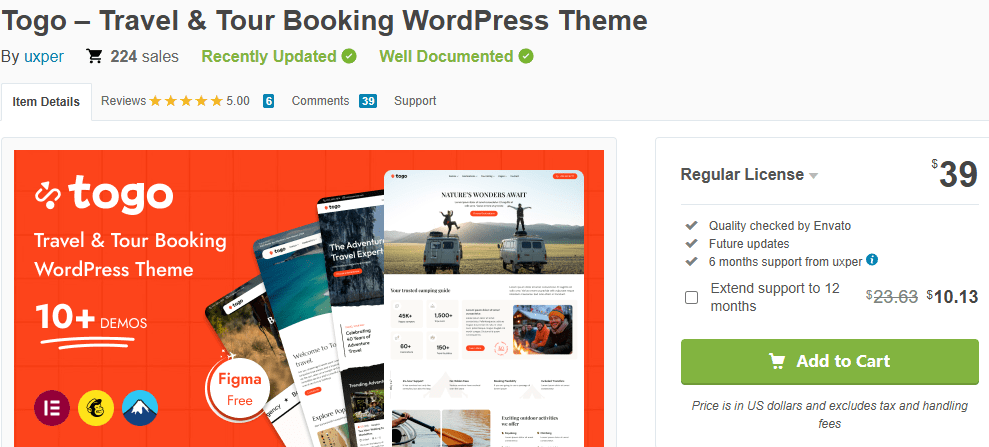Enable Extend support to 12 months checkbox
The height and width of the screenshot is (447, 989).
point(691,298)
